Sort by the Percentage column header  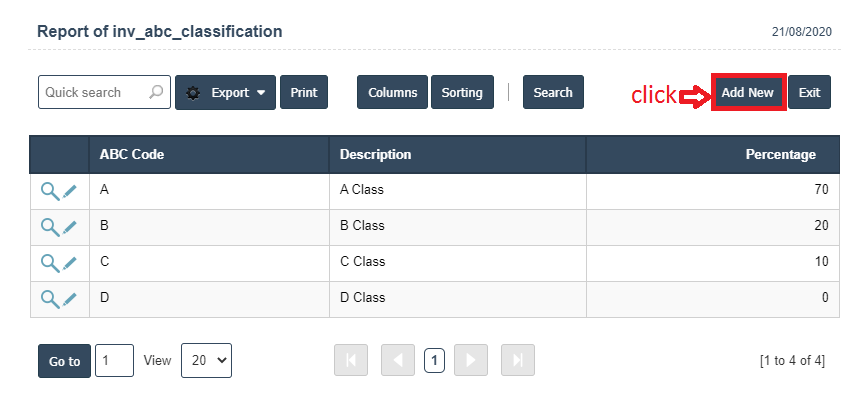(x=780, y=155)
